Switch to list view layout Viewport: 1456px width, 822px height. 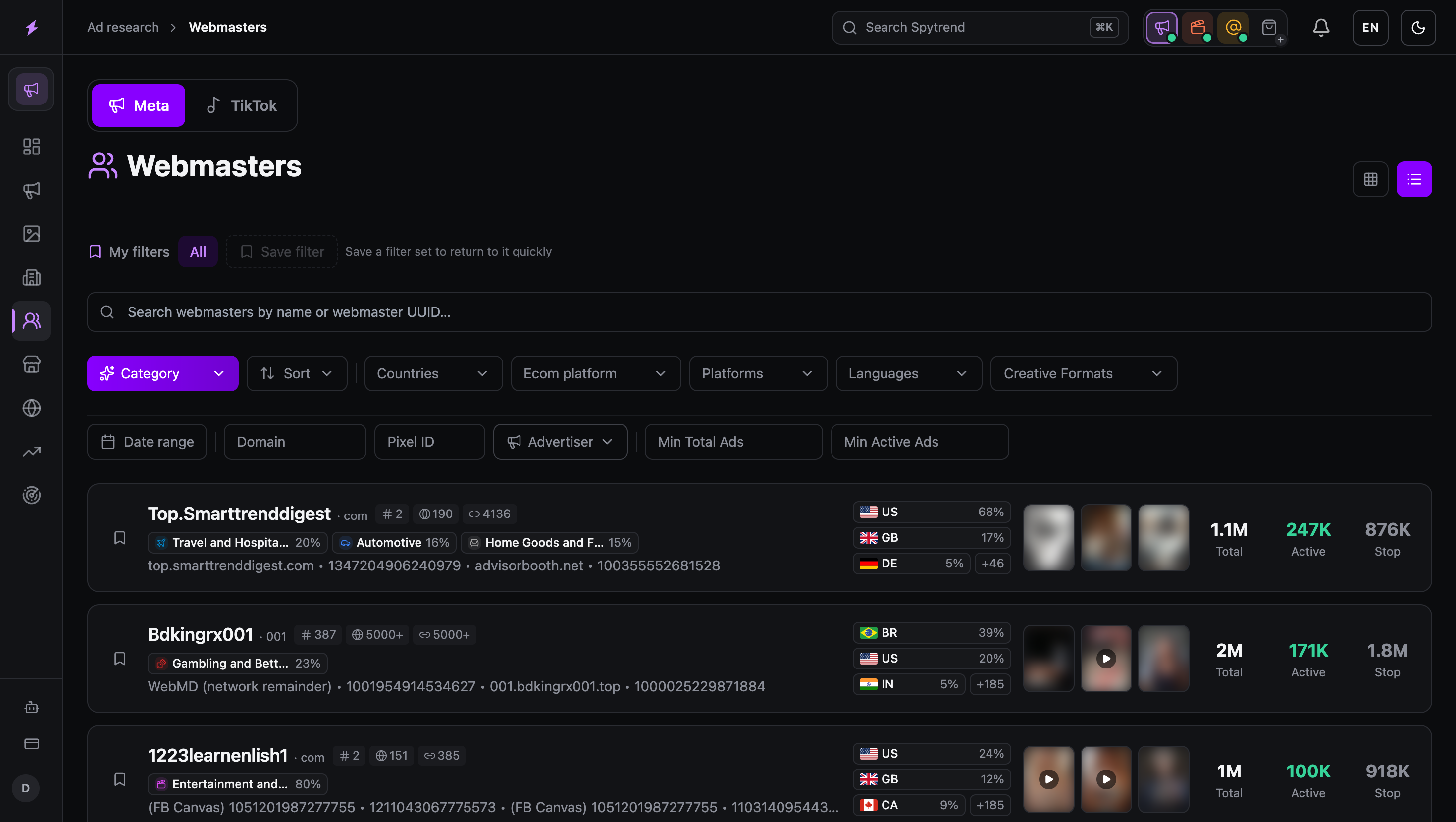(x=1414, y=179)
